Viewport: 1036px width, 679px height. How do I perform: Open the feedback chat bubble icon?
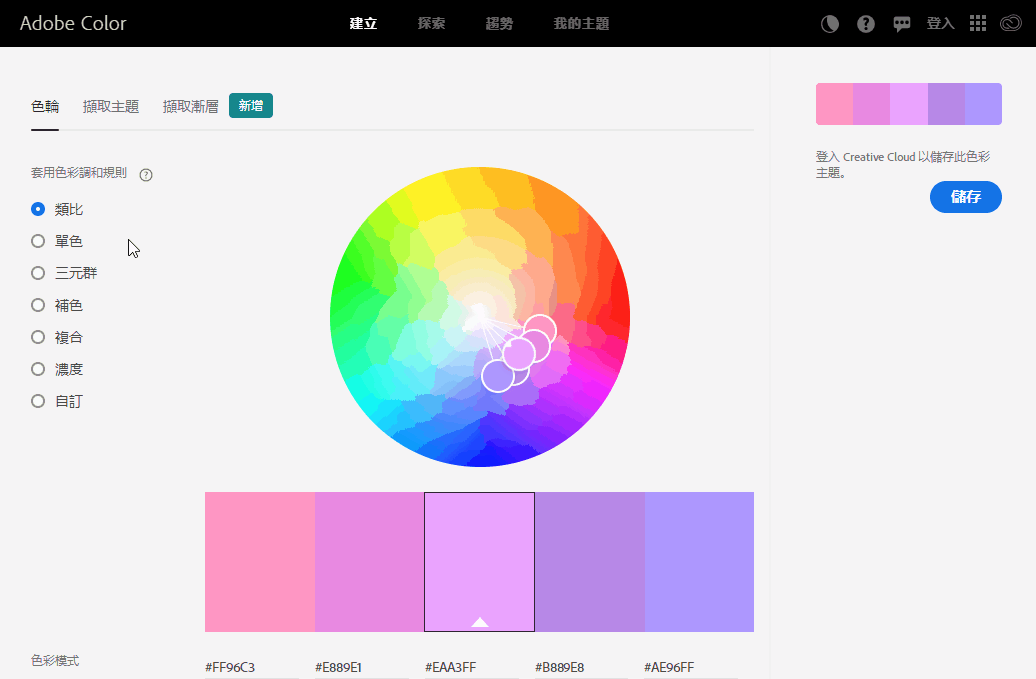pyautogui.click(x=902, y=24)
